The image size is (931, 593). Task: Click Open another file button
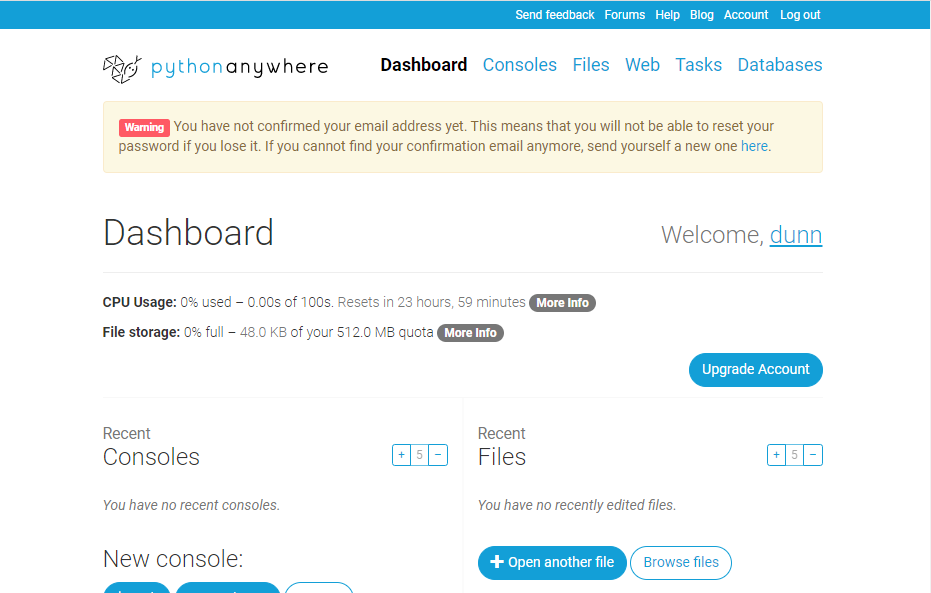(x=552, y=563)
